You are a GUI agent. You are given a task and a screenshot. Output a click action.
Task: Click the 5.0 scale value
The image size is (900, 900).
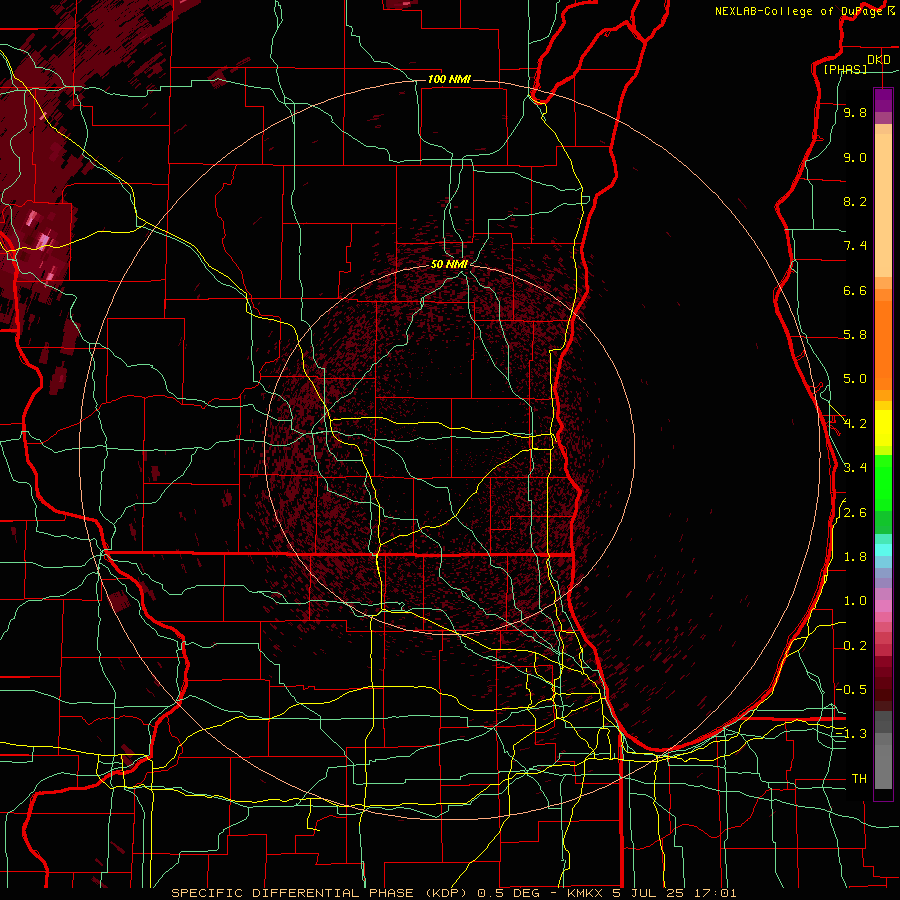855,379
